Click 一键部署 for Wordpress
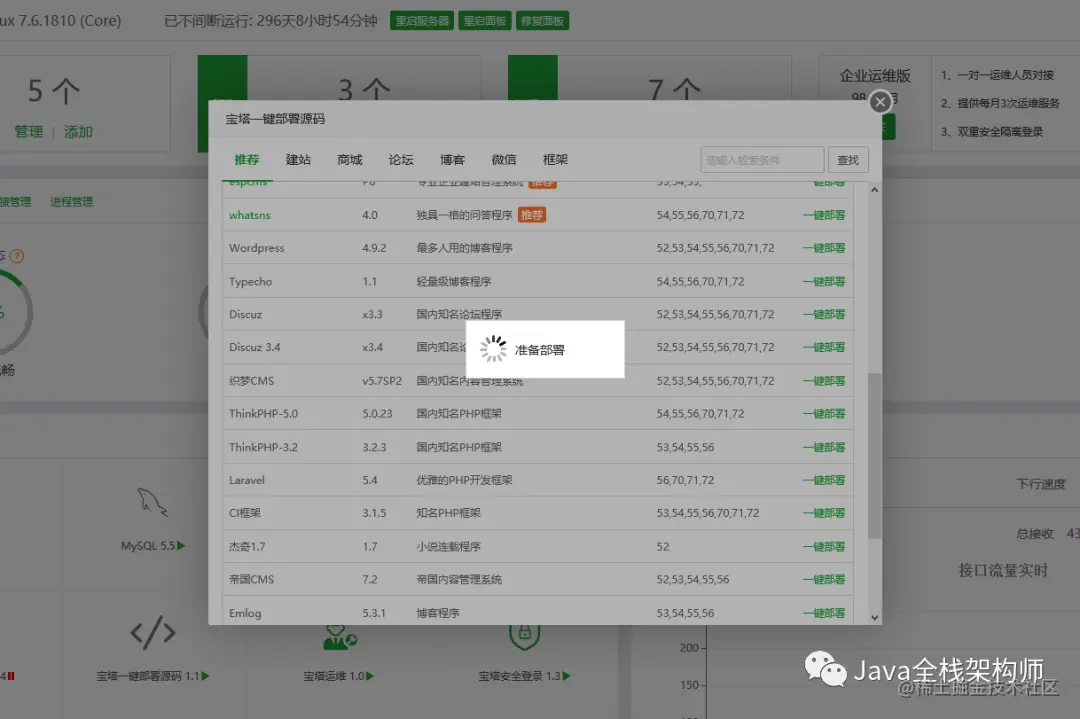The height and width of the screenshot is (719, 1080). click(x=824, y=248)
